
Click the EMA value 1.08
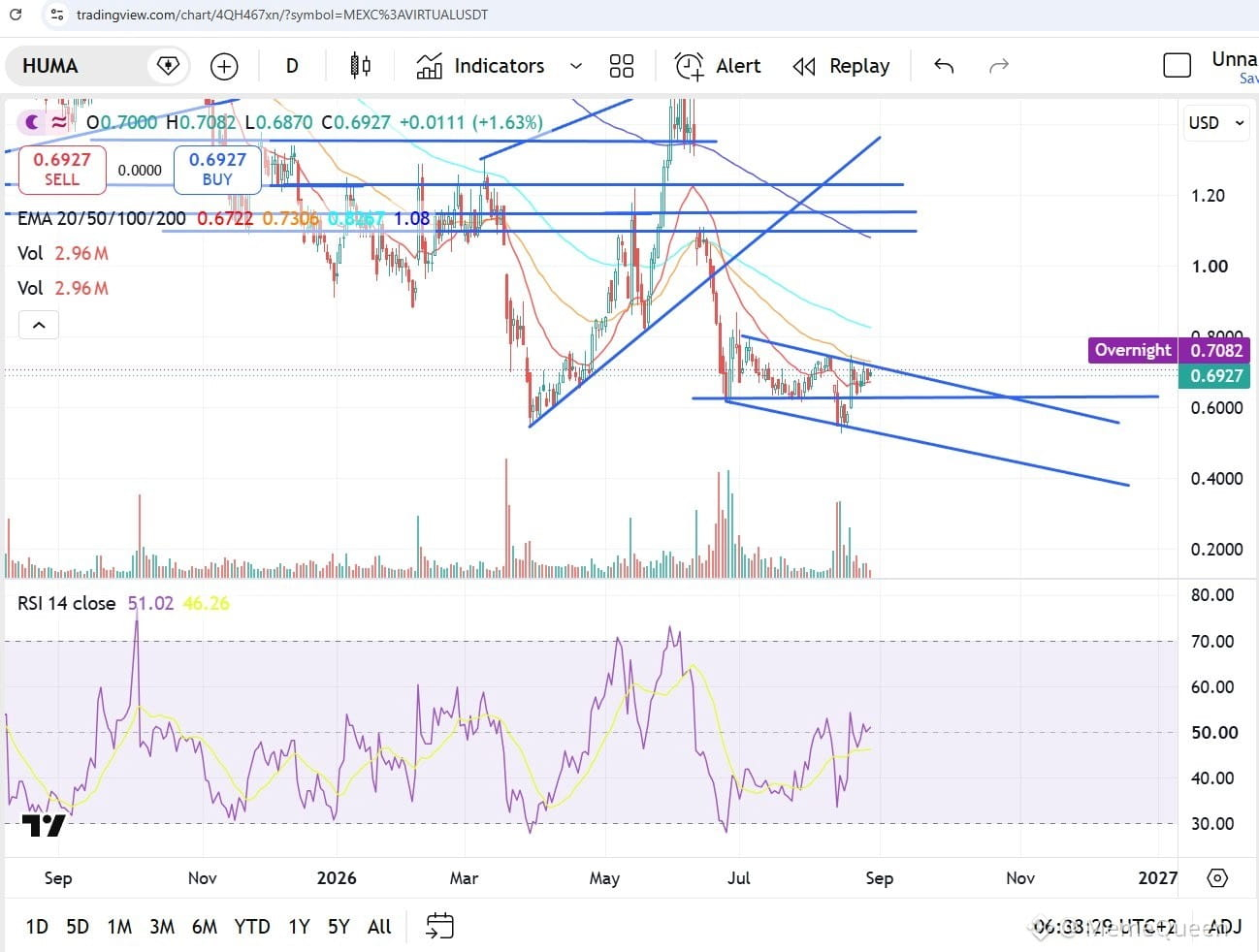tap(411, 218)
